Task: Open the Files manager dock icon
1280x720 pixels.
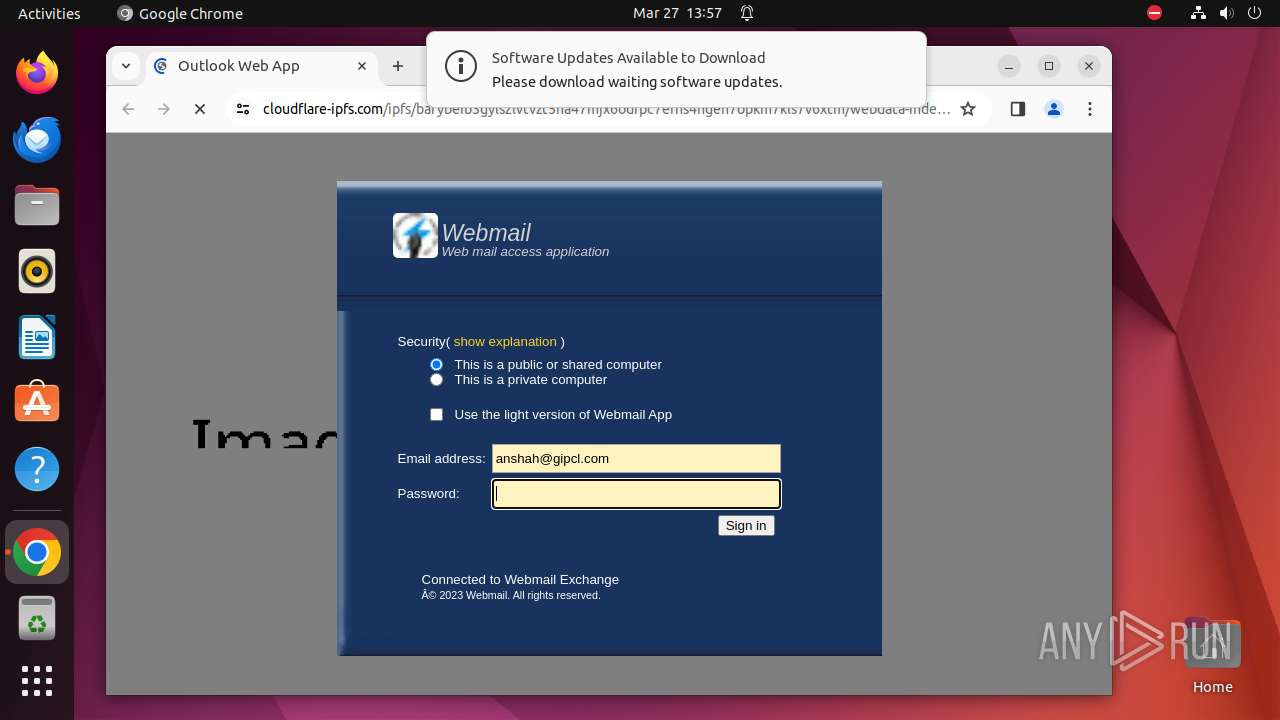Action: 37,205
